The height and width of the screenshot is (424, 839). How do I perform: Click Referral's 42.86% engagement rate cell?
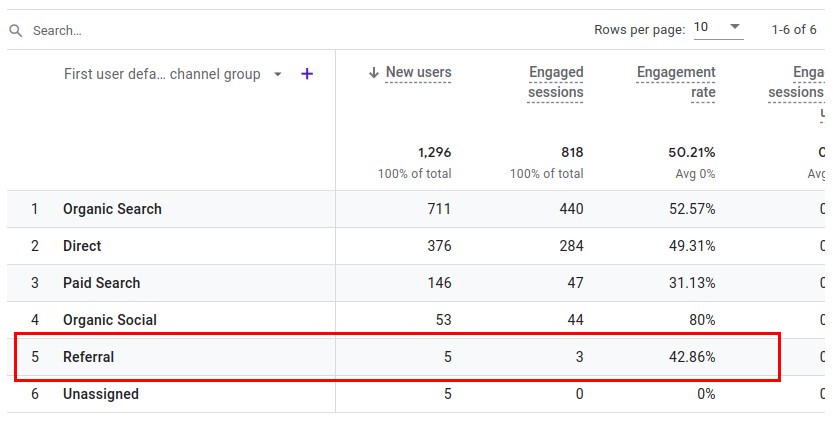click(692, 357)
